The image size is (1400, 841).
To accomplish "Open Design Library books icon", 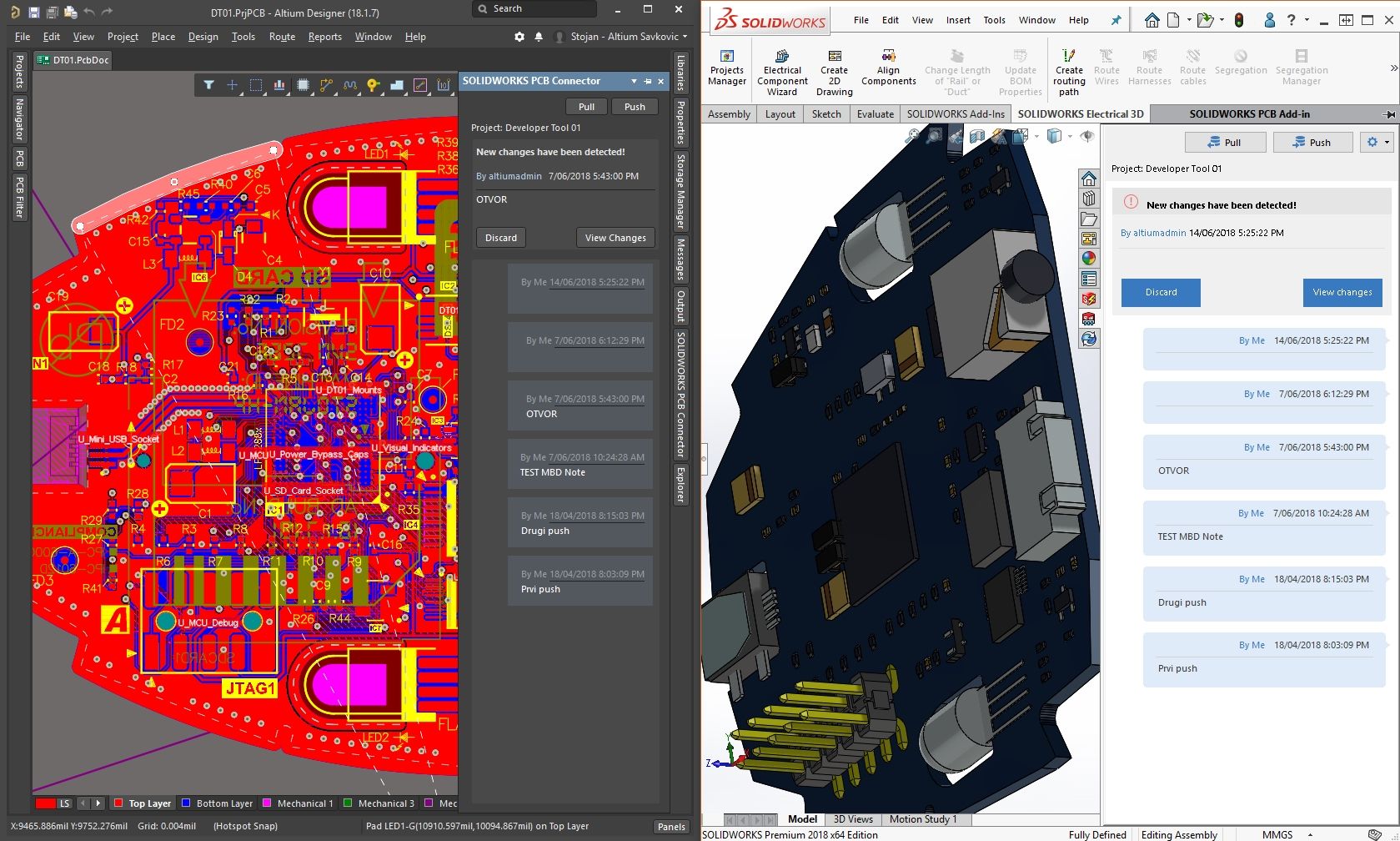I will 1089,199.
